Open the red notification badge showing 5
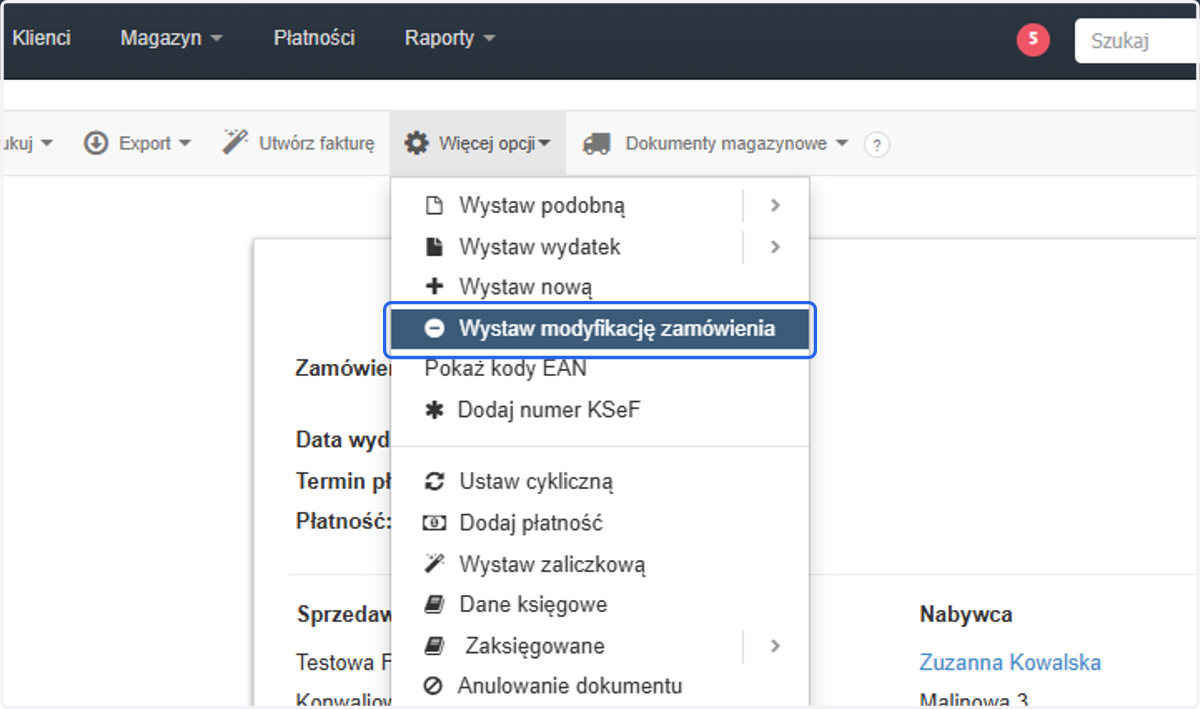 tap(1033, 40)
